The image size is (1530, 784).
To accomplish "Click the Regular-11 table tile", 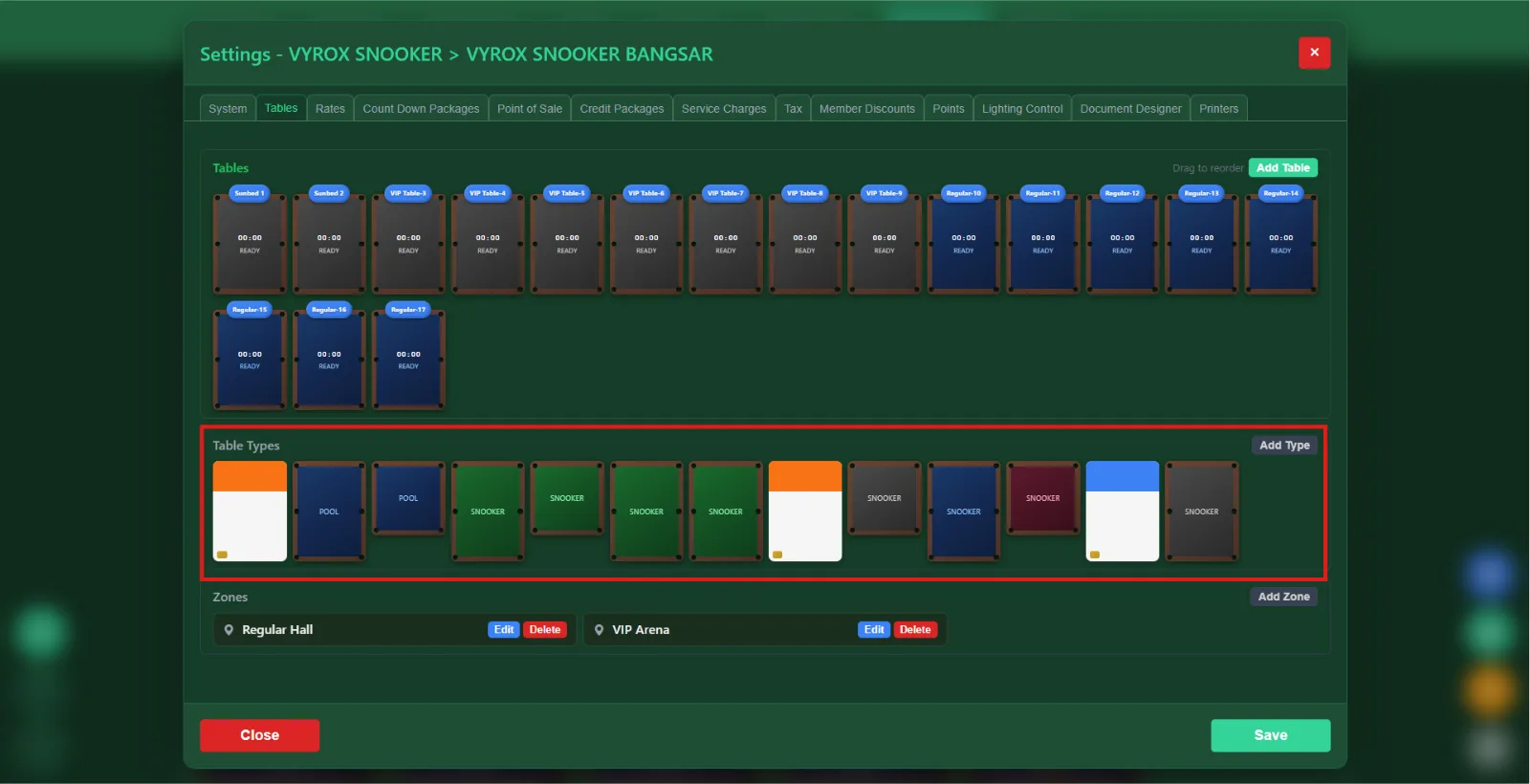I will (1043, 243).
